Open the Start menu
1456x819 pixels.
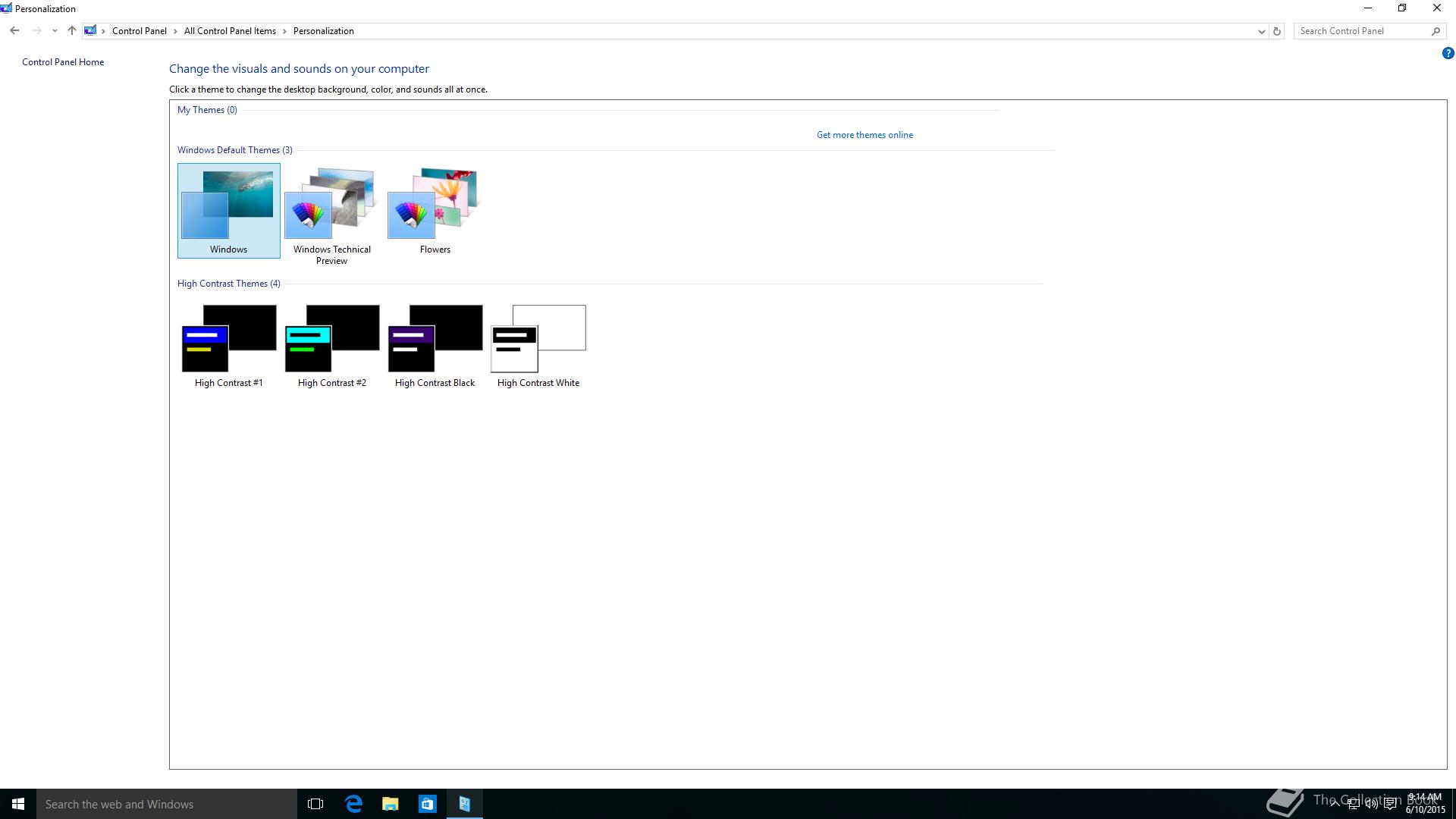(18, 804)
